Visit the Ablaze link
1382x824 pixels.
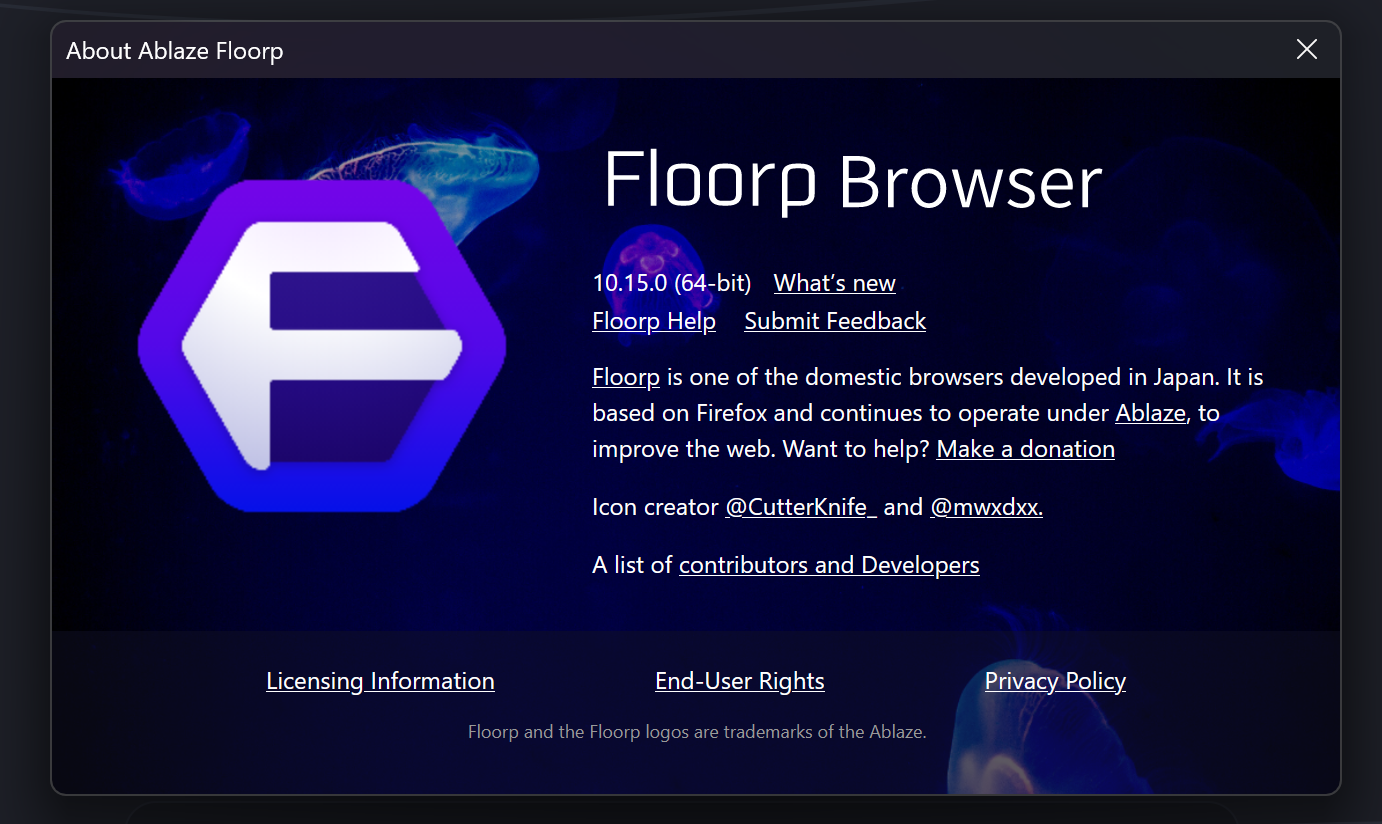point(1150,413)
